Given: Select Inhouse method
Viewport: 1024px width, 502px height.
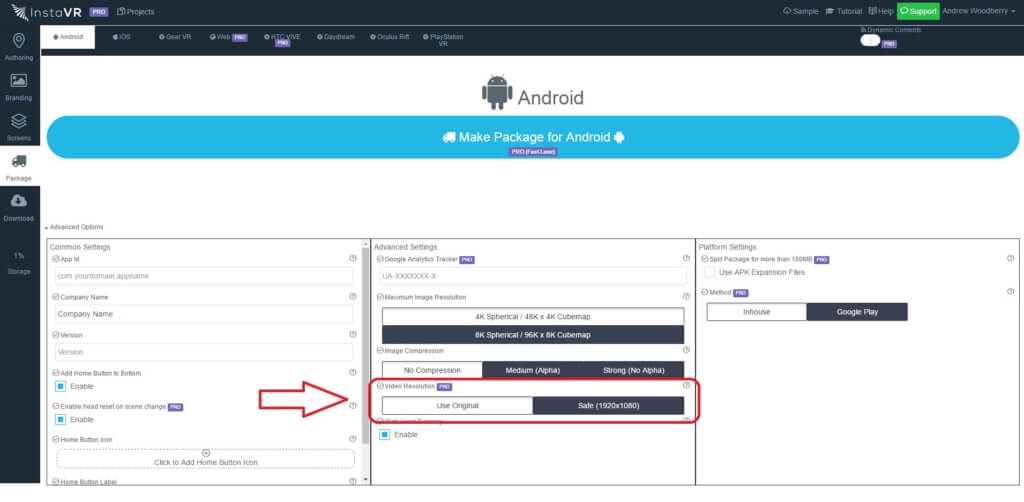Looking at the screenshot, I should pyautogui.click(x=756, y=312).
